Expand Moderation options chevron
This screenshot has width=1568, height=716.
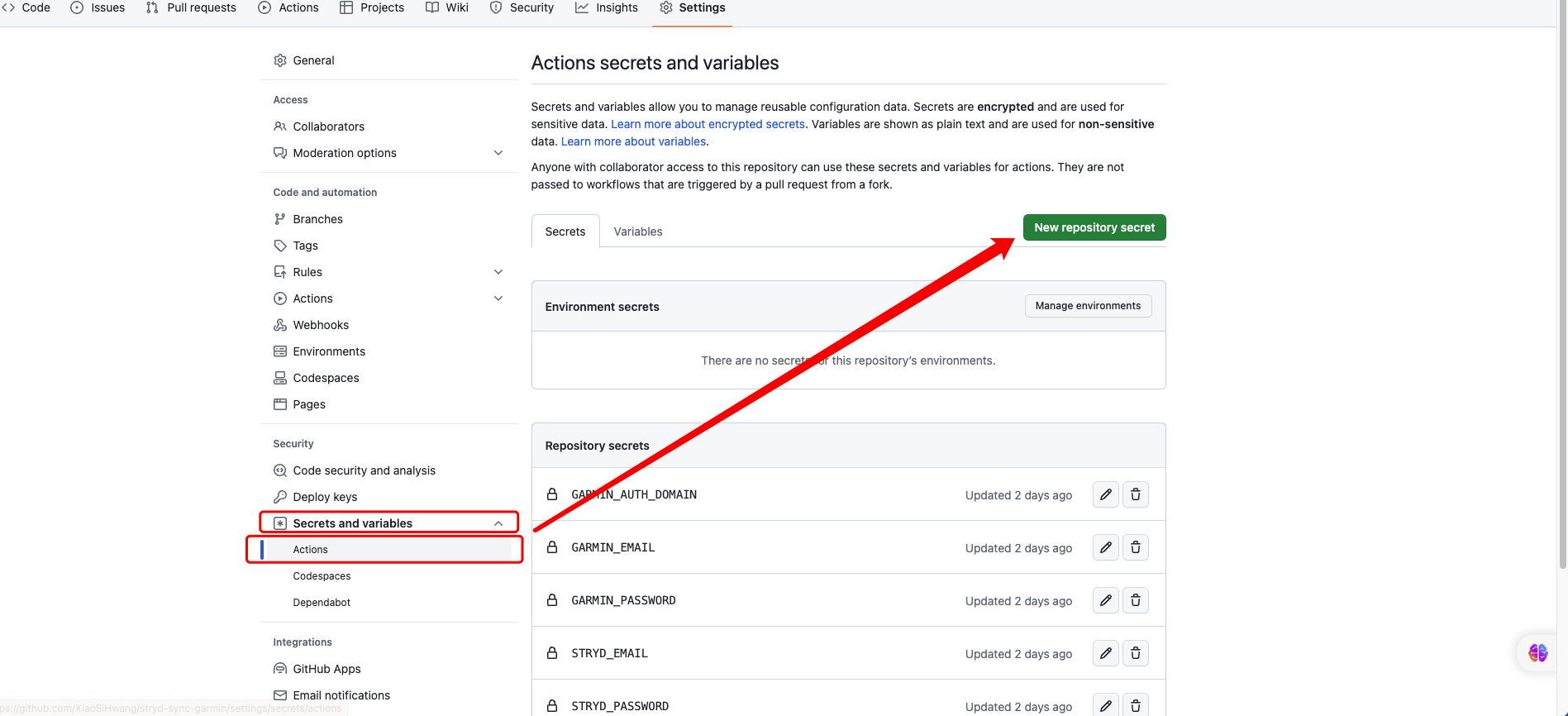point(498,153)
